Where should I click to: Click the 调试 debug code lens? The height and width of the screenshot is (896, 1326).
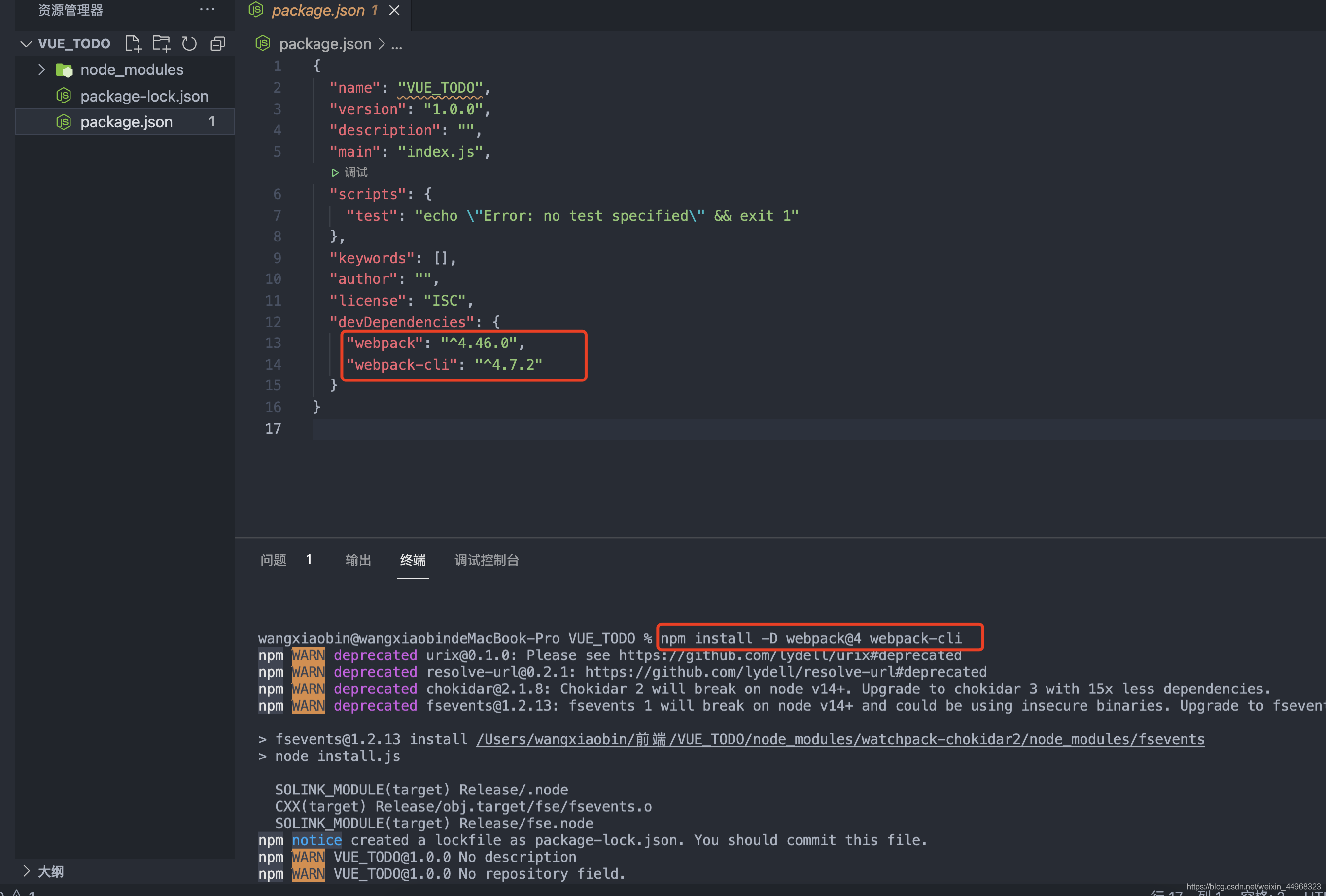356,172
